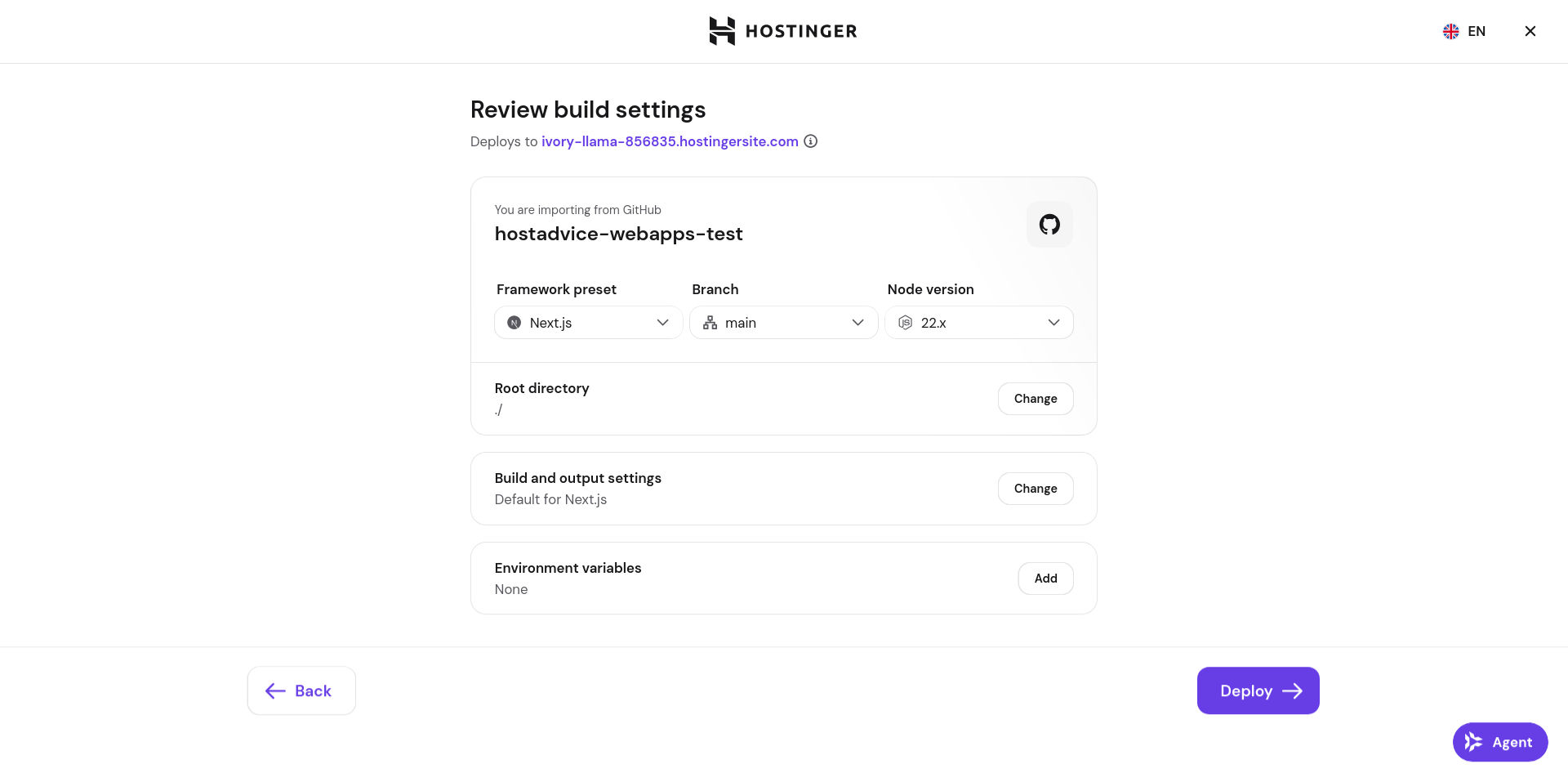
Task: Click the Default for Next.js text
Action: [x=550, y=499]
